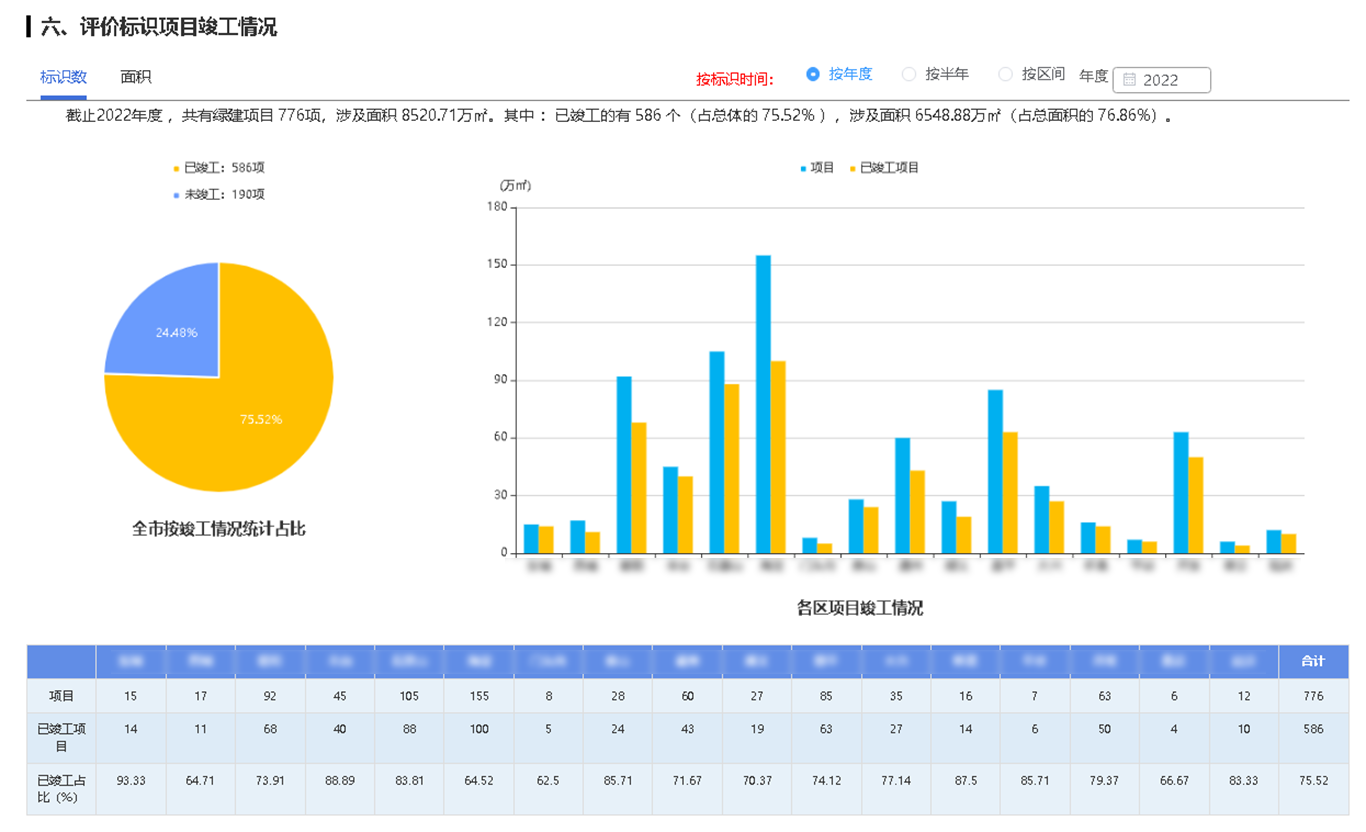Screen dimensions: 1366x832
Task: Toggle yellow 已竣工项目 legend marker above bar chart
Action: coord(853,169)
